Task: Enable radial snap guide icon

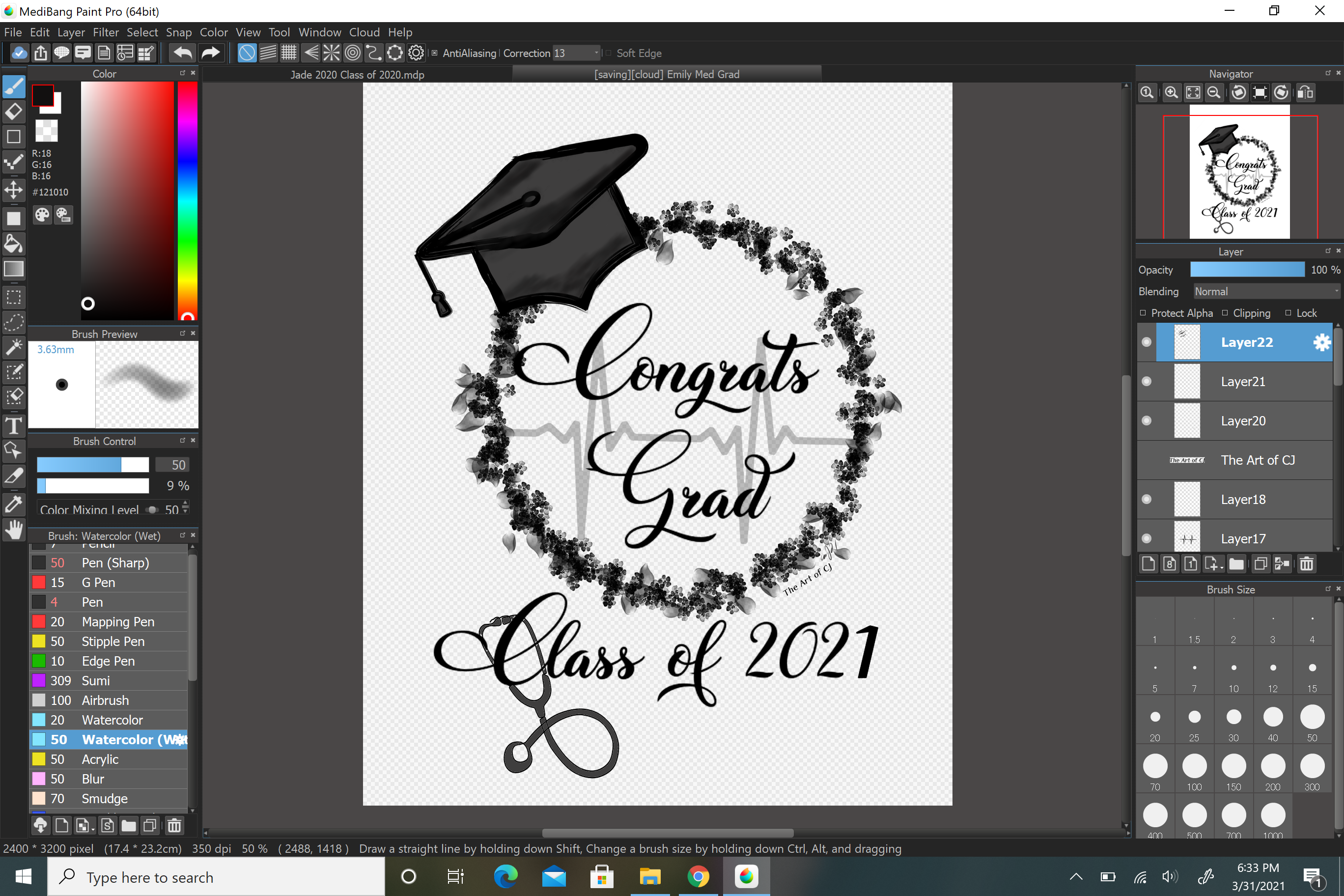Action: (x=332, y=53)
